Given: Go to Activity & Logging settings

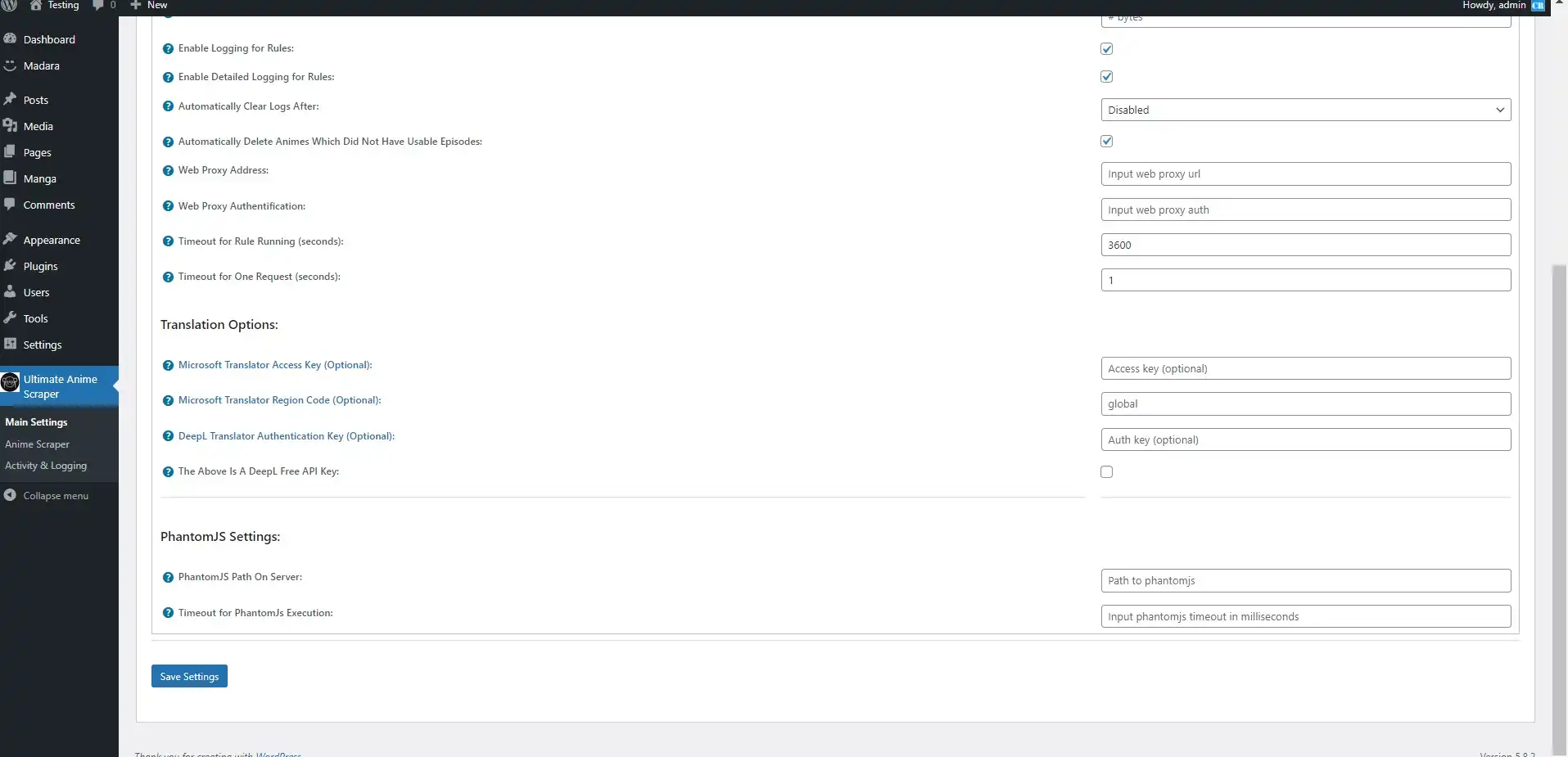Looking at the screenshot, I should click(x=45, y=465).
